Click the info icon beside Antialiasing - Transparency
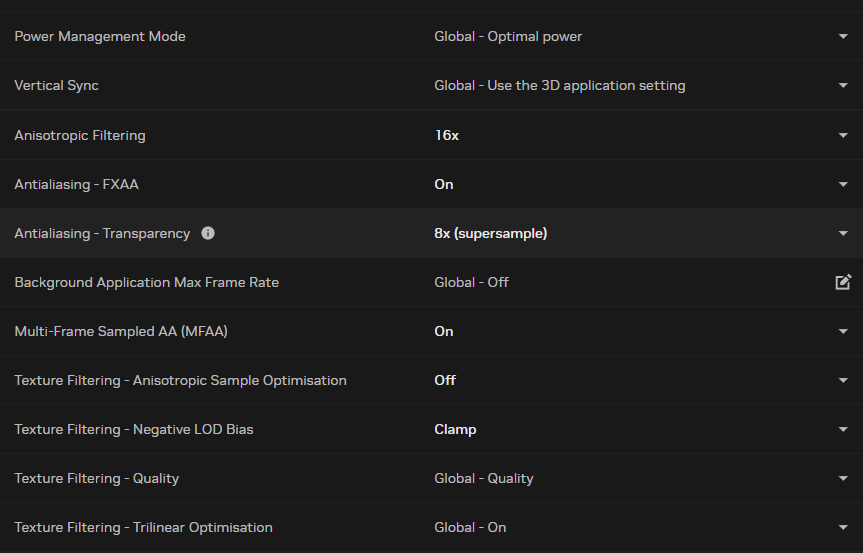Viewport: 863px width, 553px height. point(208,233)
